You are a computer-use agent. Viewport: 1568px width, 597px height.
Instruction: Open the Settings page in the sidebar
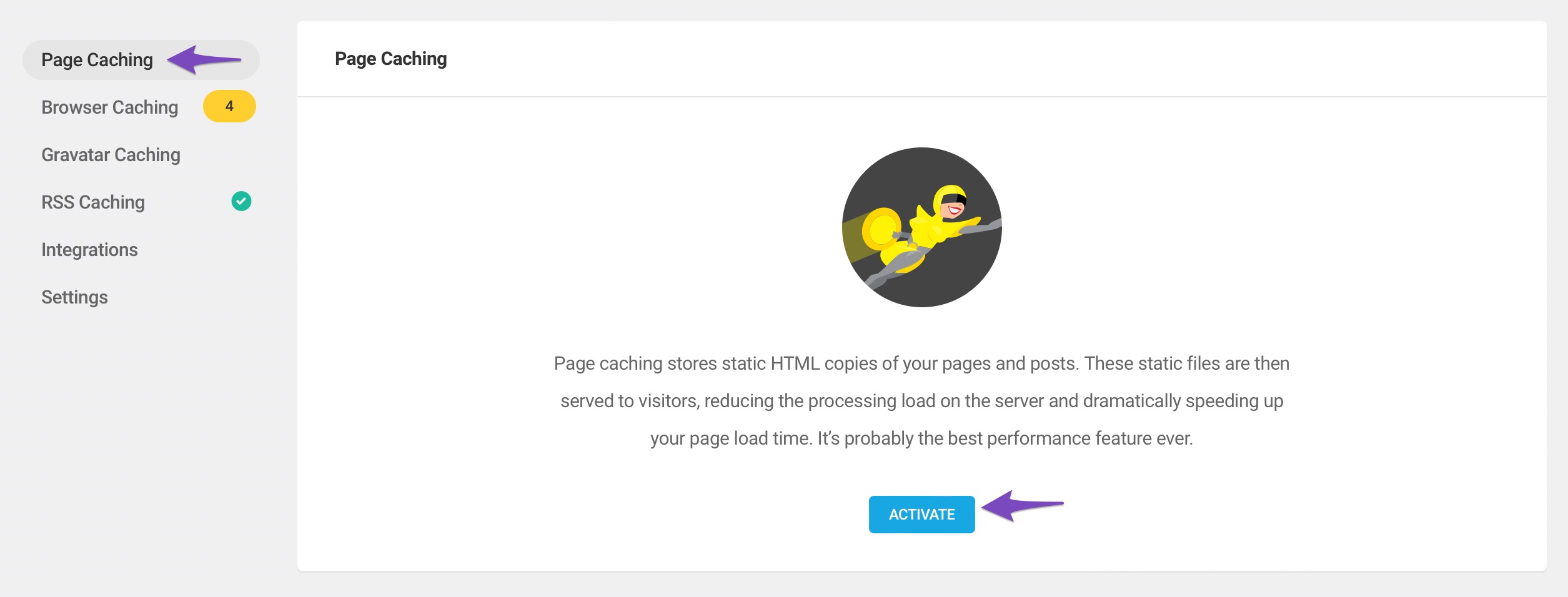[x=74, y=297]
